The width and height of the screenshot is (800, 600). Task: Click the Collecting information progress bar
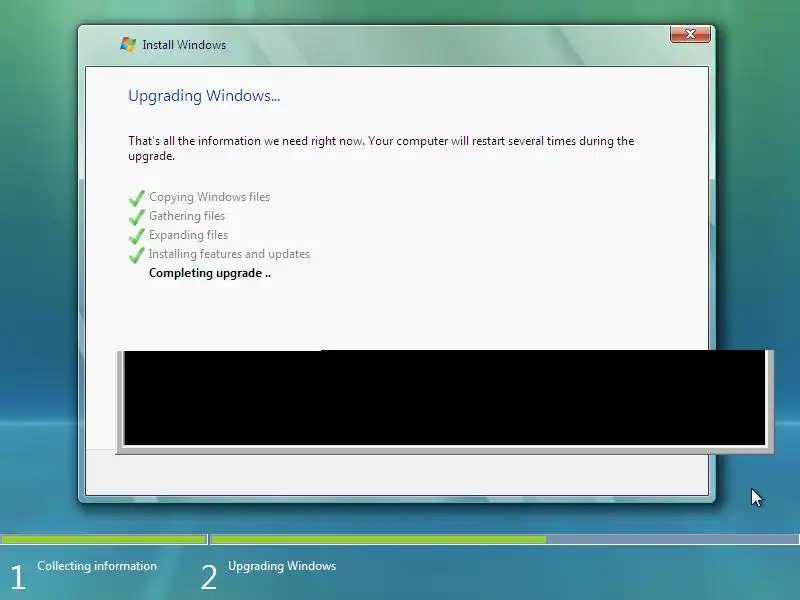(x=104, y=539)
